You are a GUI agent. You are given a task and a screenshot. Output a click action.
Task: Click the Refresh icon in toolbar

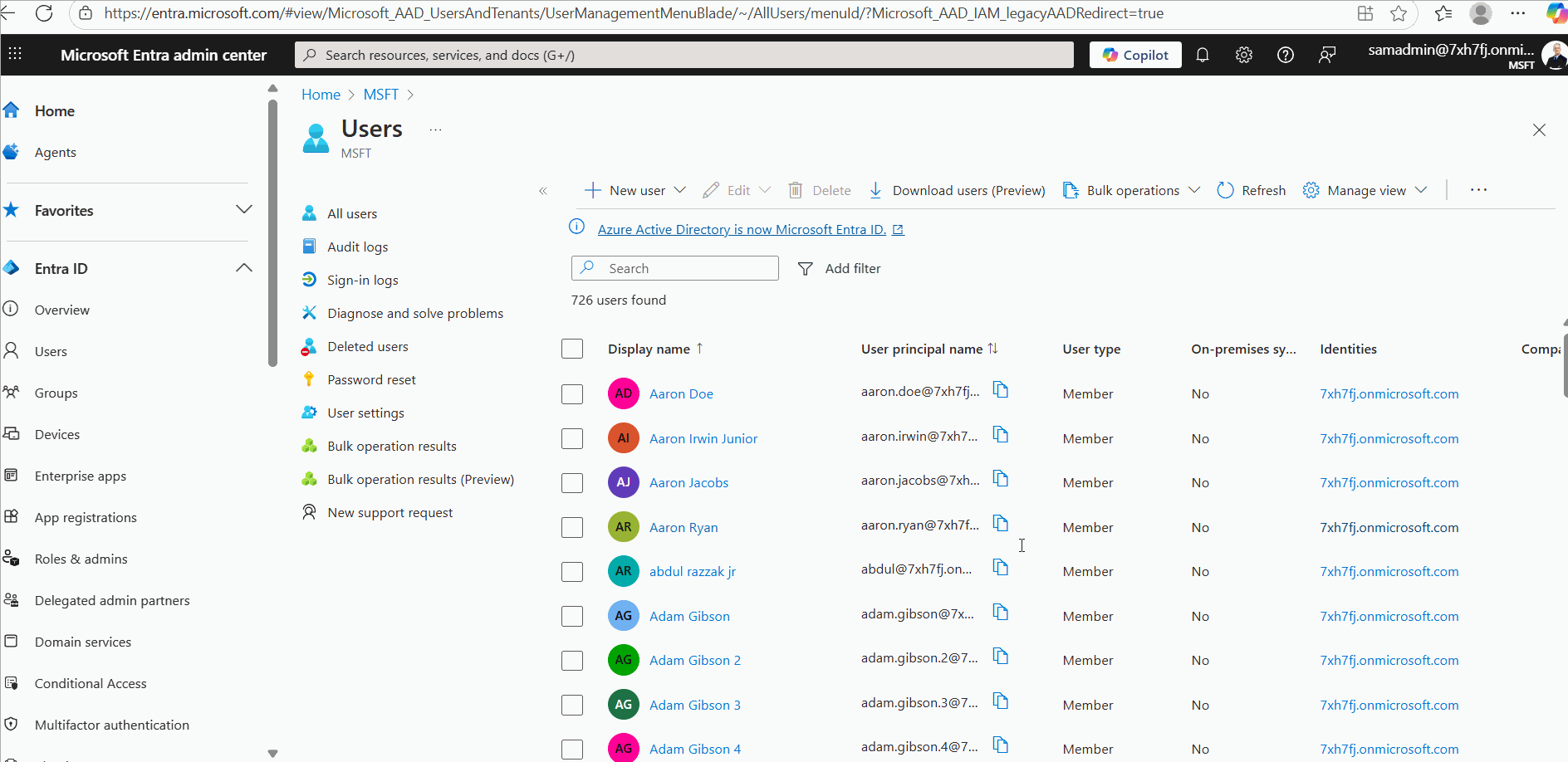pos(1225,190)
